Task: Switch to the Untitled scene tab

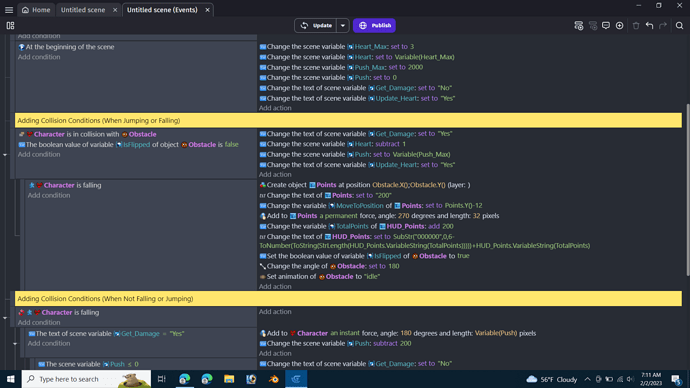Action: tap(83, 10)
